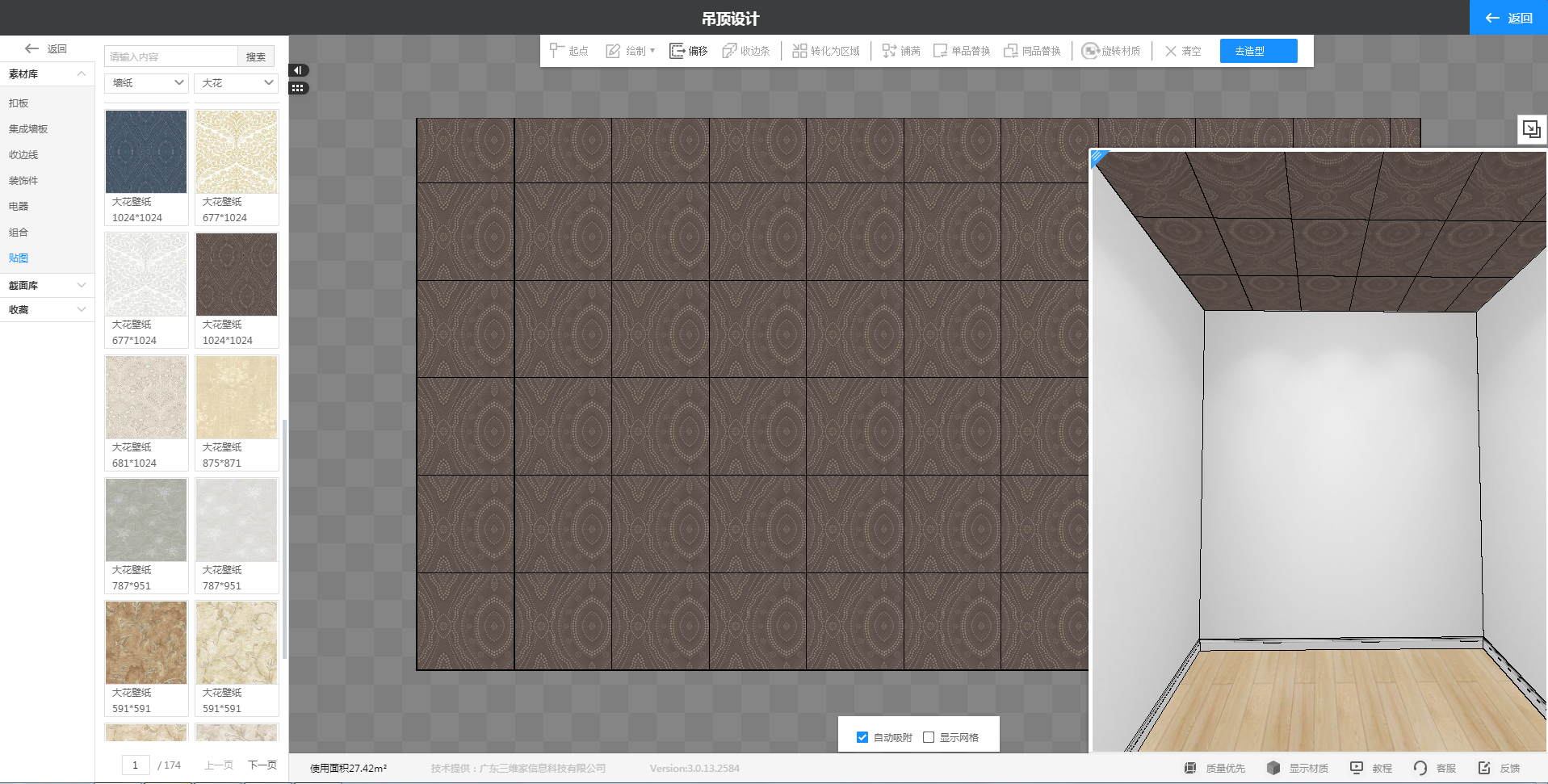Select the 绘制 draw tool

[626, 51]
